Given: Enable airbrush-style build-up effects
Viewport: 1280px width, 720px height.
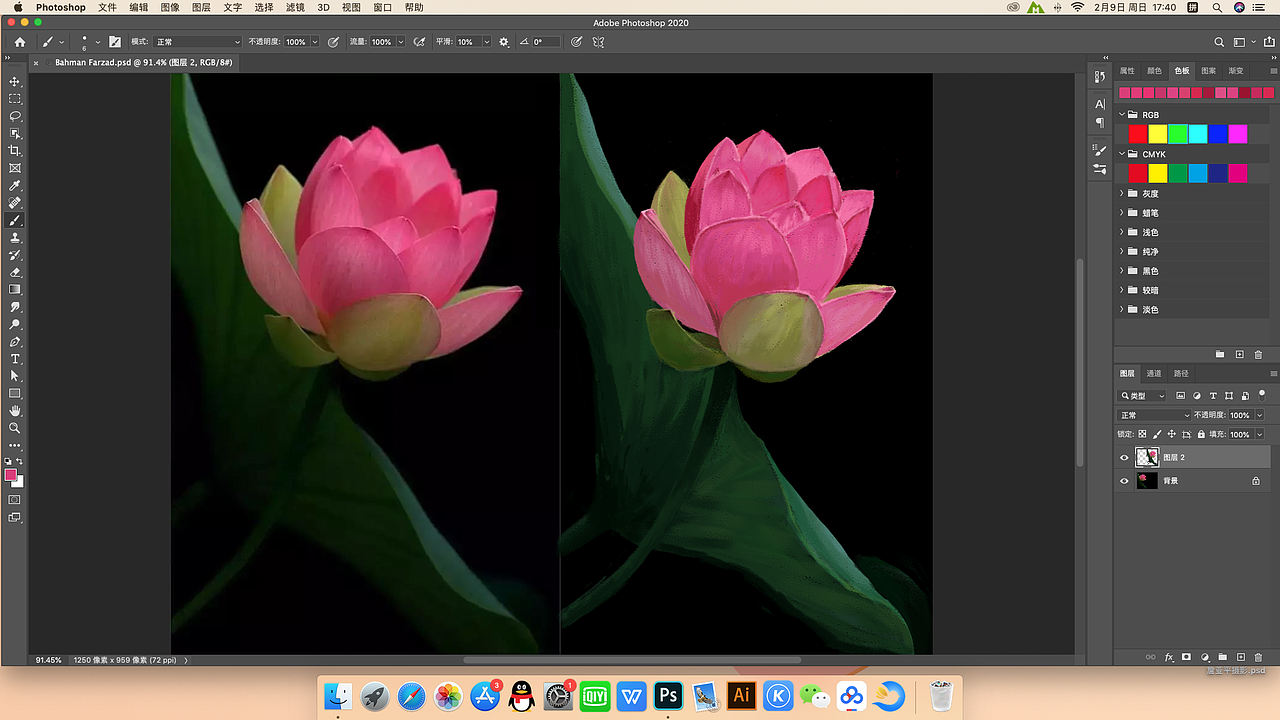Looking at the screenshot, I should coord(419,42).
